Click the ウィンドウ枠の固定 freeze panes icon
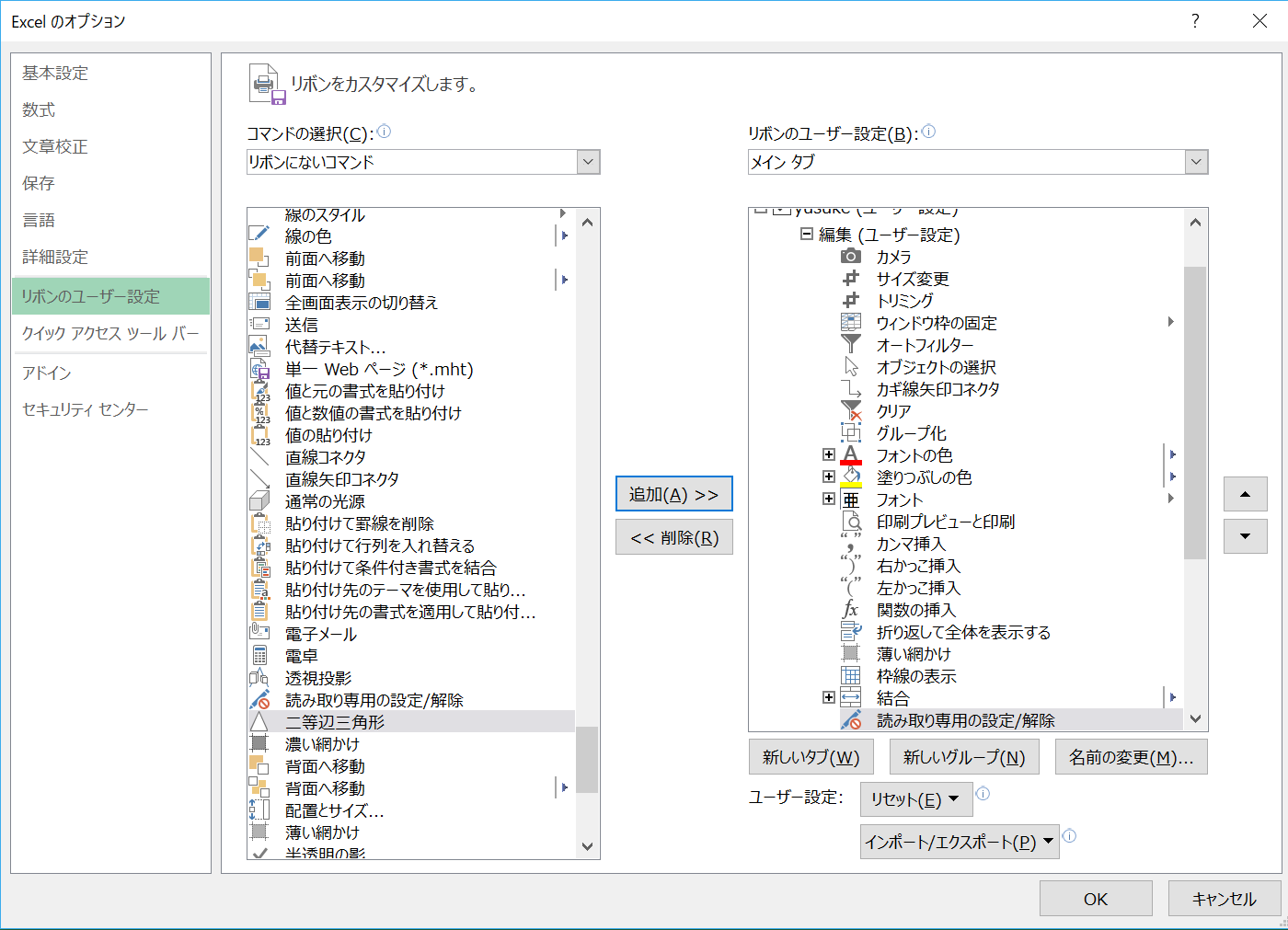The image size is (1288, 930). 851,323
